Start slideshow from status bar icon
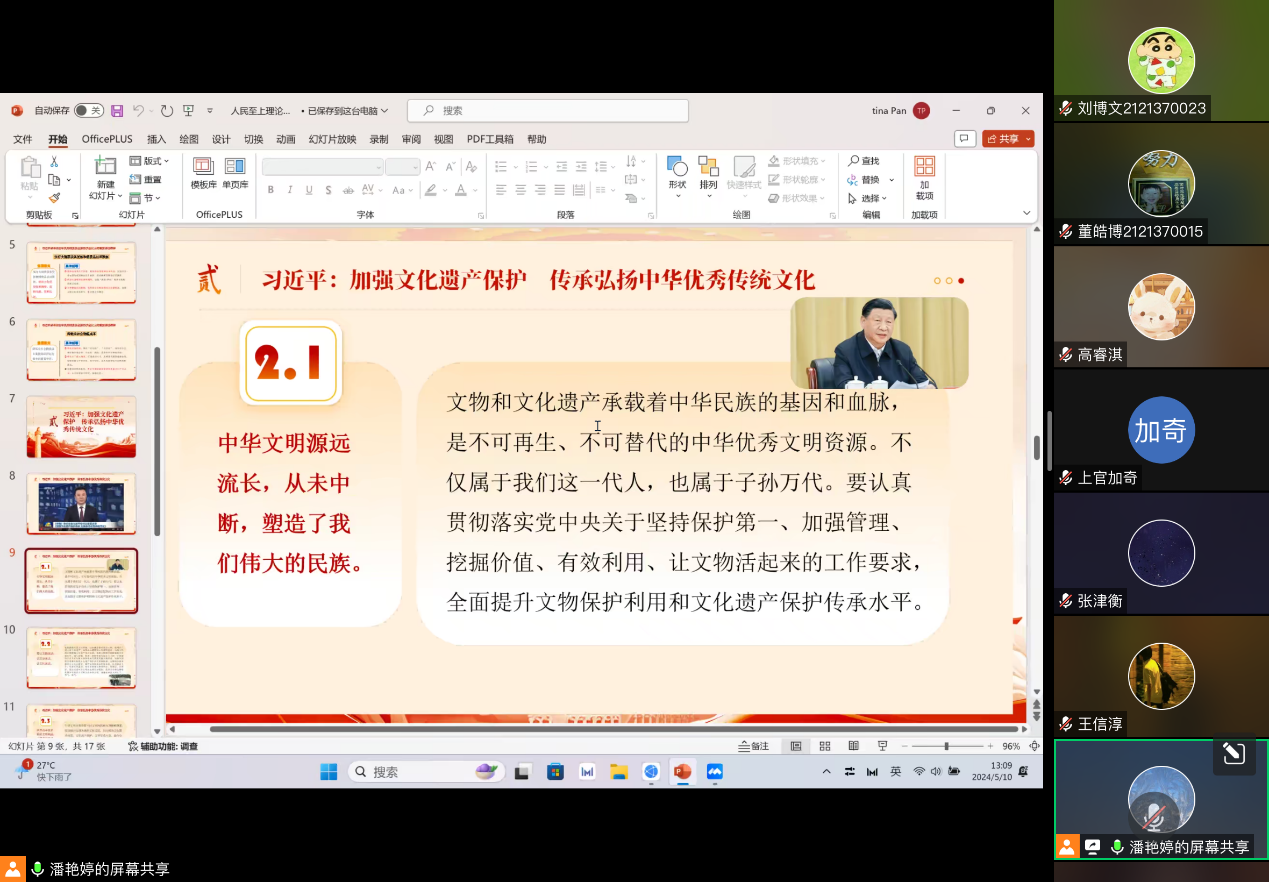 click(882, 746)
